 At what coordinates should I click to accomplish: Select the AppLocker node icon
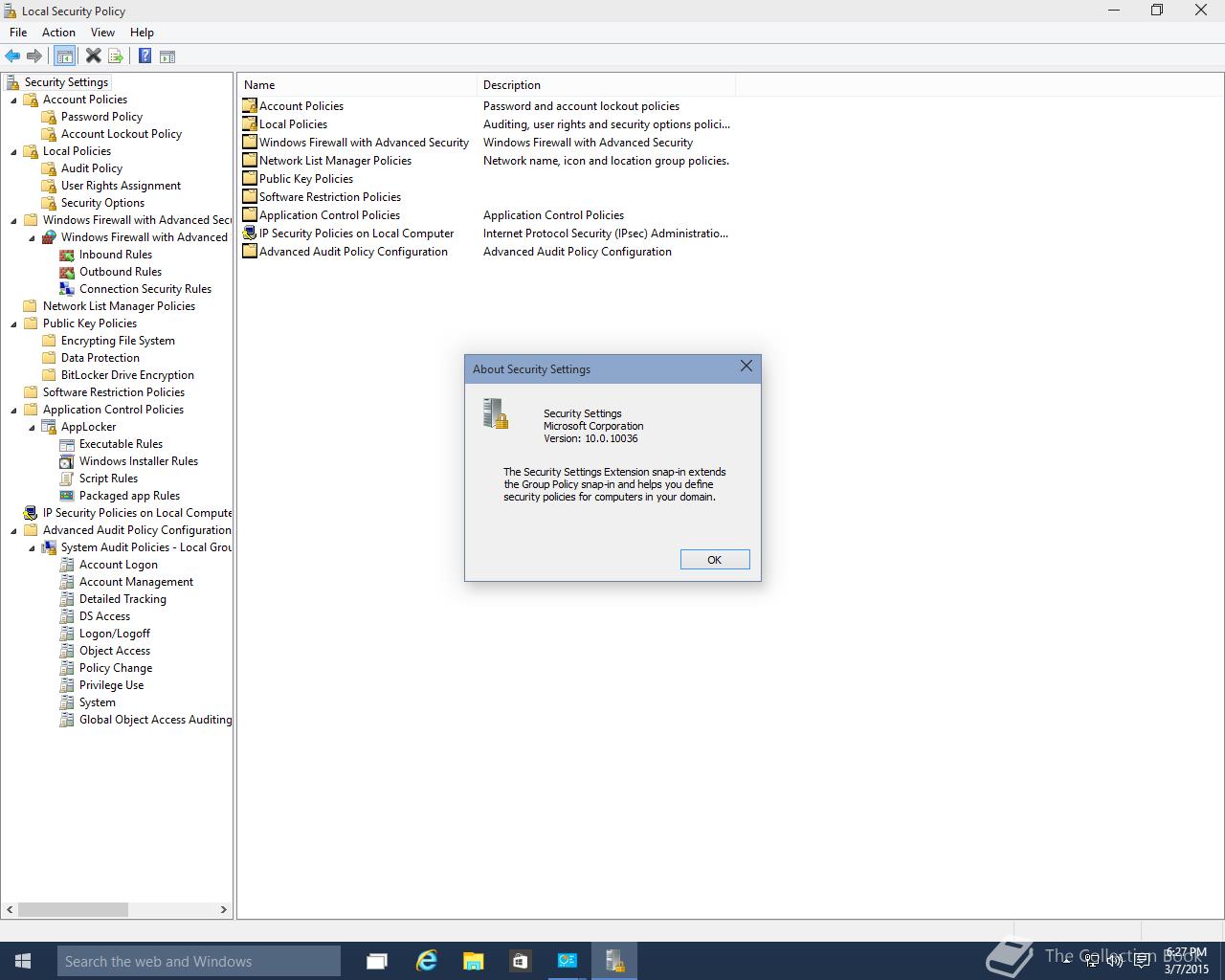coord(49,427)
